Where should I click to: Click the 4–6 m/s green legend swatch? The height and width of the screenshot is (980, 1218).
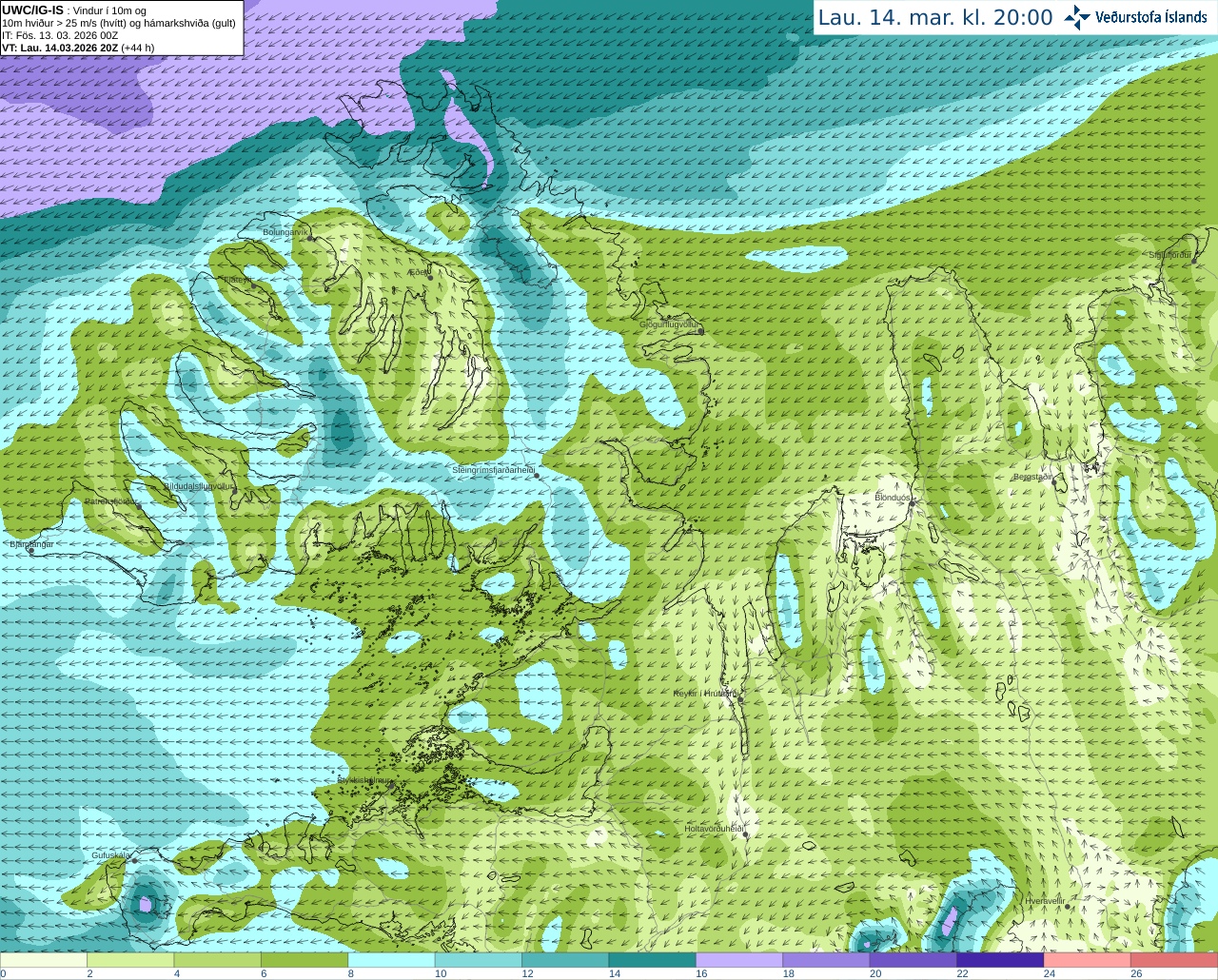pyautogui.click(x=218, y=960)
